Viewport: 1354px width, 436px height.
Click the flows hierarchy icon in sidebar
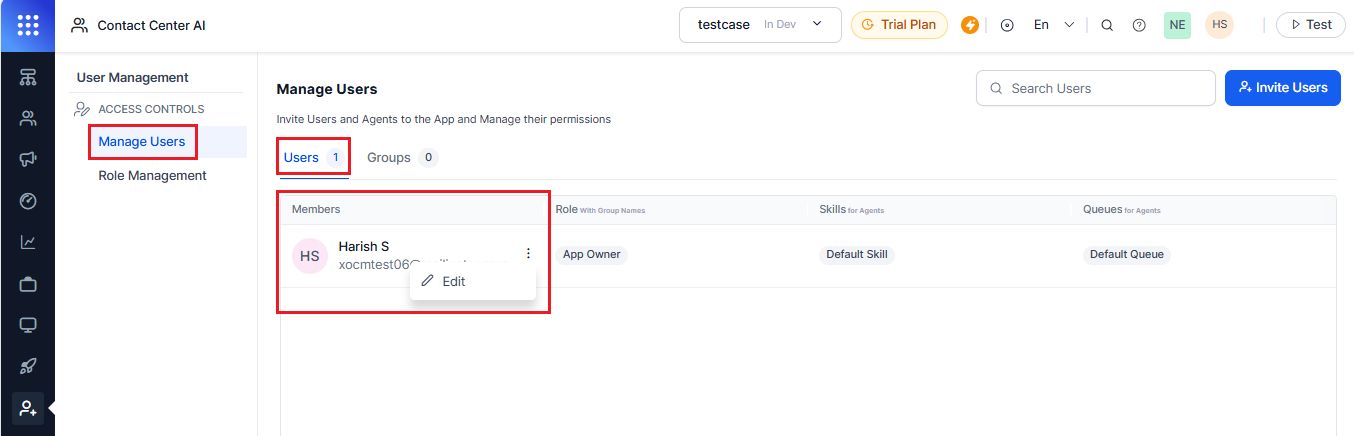(28, 77)
